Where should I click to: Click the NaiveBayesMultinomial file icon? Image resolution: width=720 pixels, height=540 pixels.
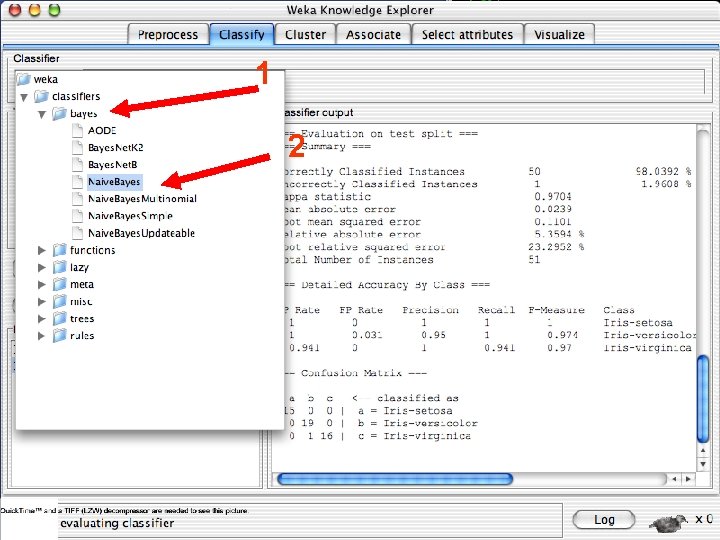pos(77,199)
